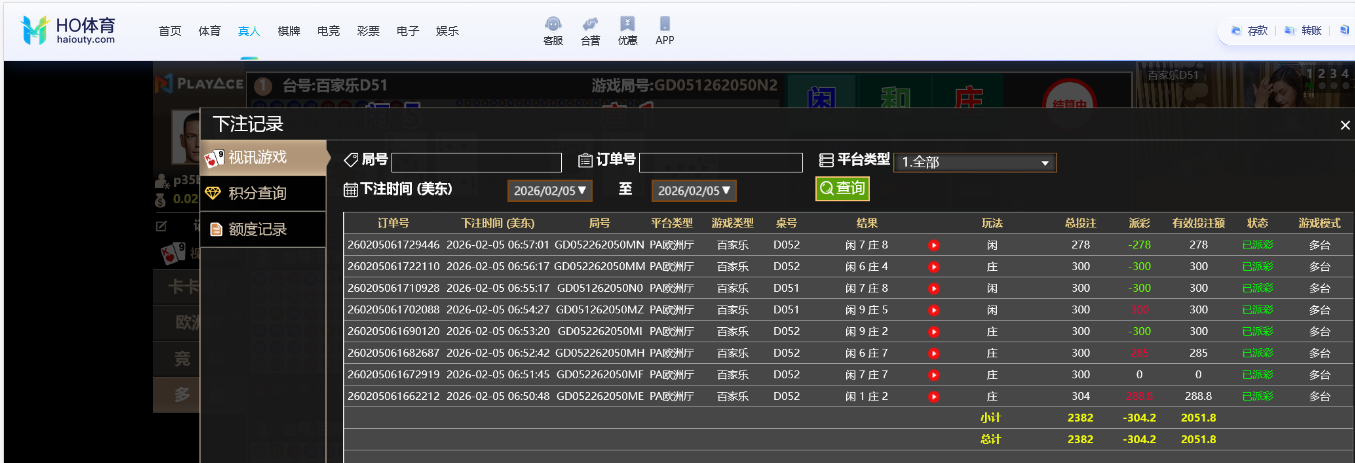
Task: Focus the 订单号 input field
Action: (x=720, y=163)
